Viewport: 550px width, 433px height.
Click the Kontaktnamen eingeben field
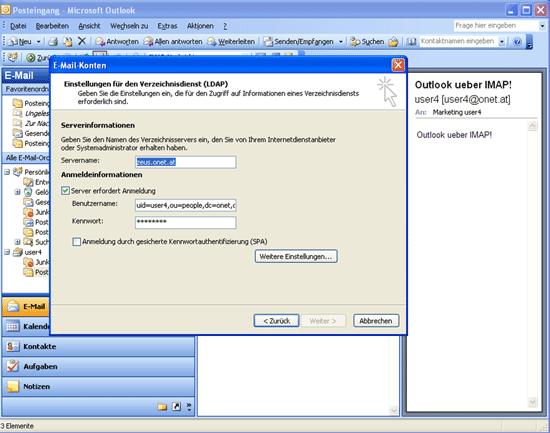[x=458, y=41]
